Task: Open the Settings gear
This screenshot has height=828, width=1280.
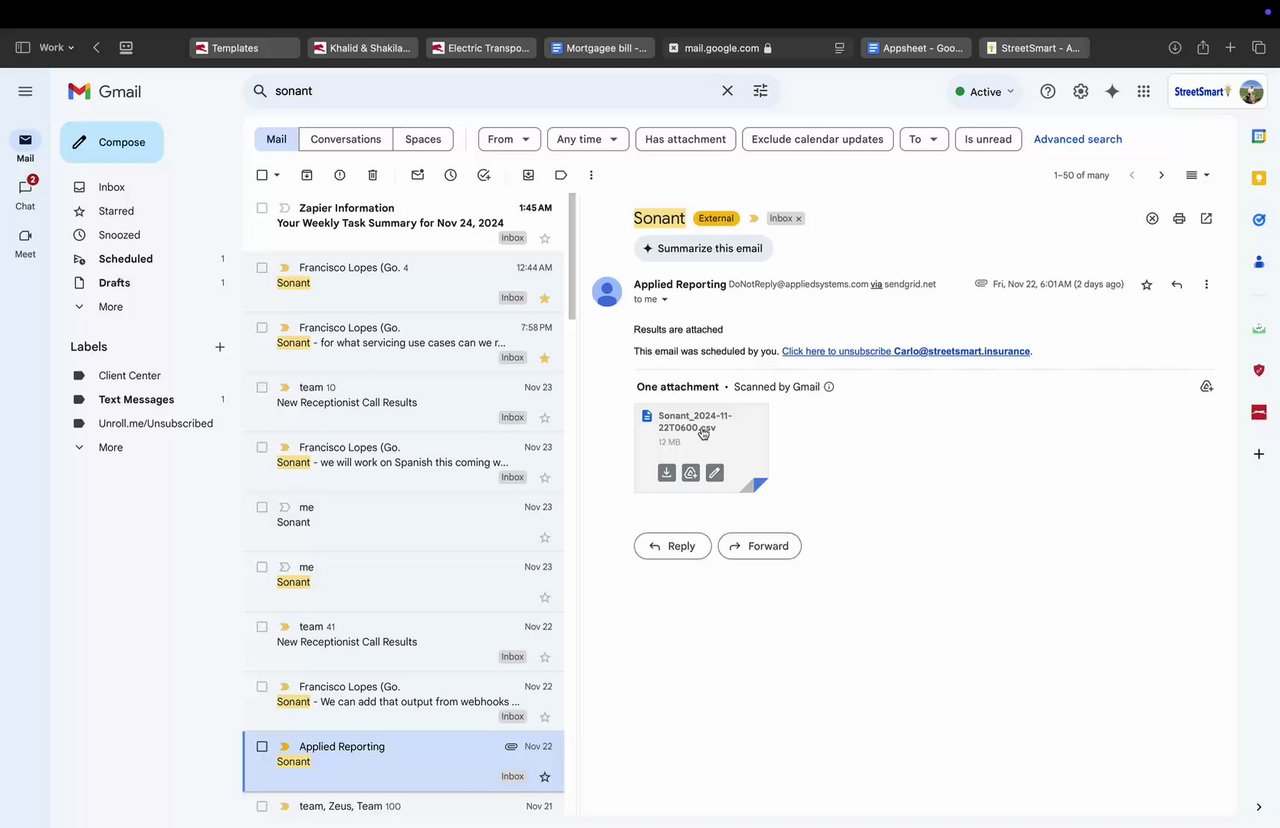Action: pos(1081,91)
